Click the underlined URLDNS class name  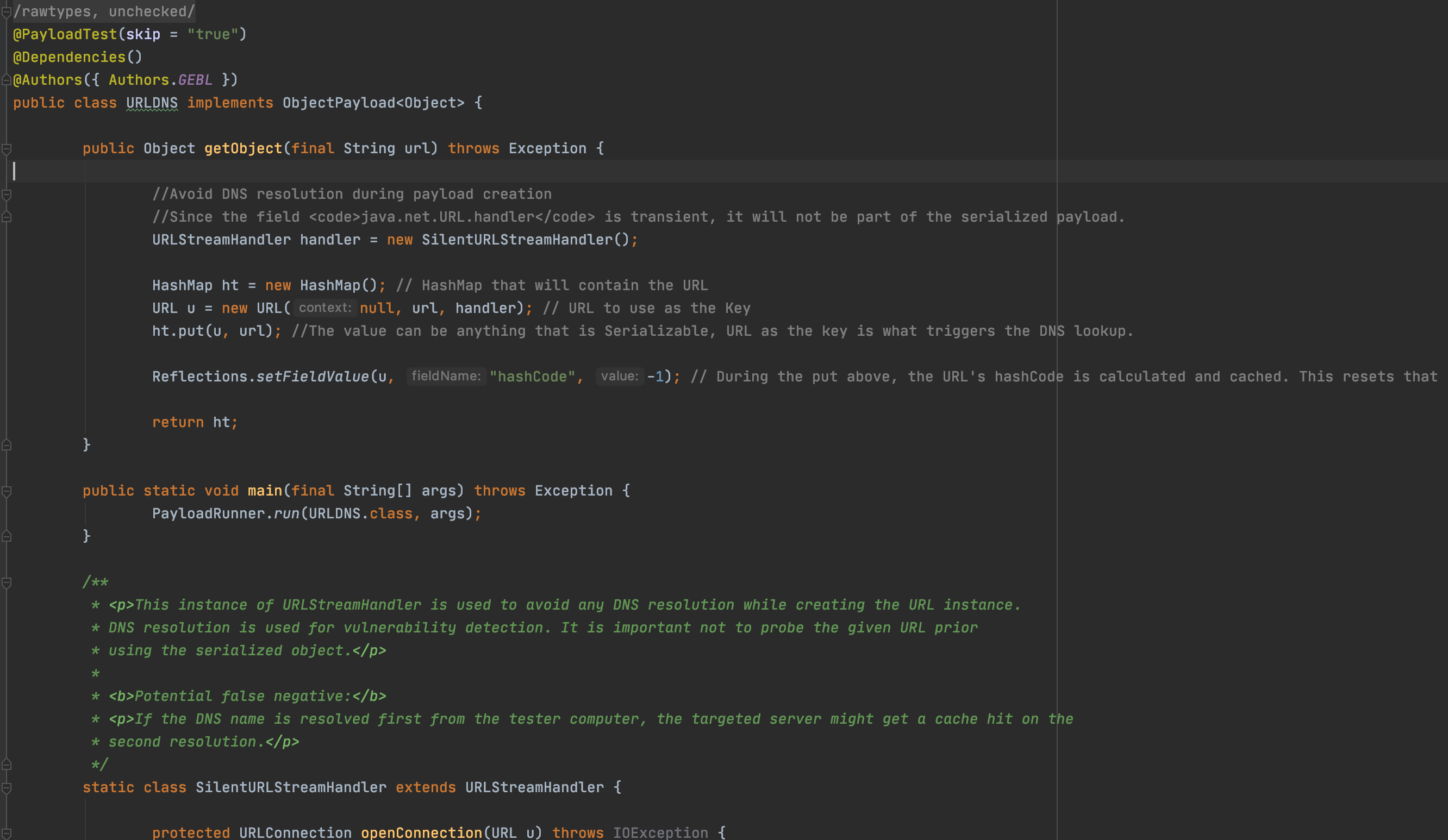tap(152, 103)
